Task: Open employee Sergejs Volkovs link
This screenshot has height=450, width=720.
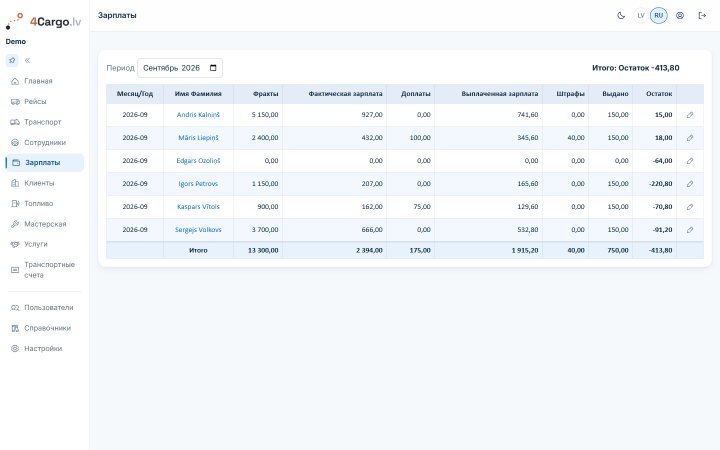Action: [198, 230]
